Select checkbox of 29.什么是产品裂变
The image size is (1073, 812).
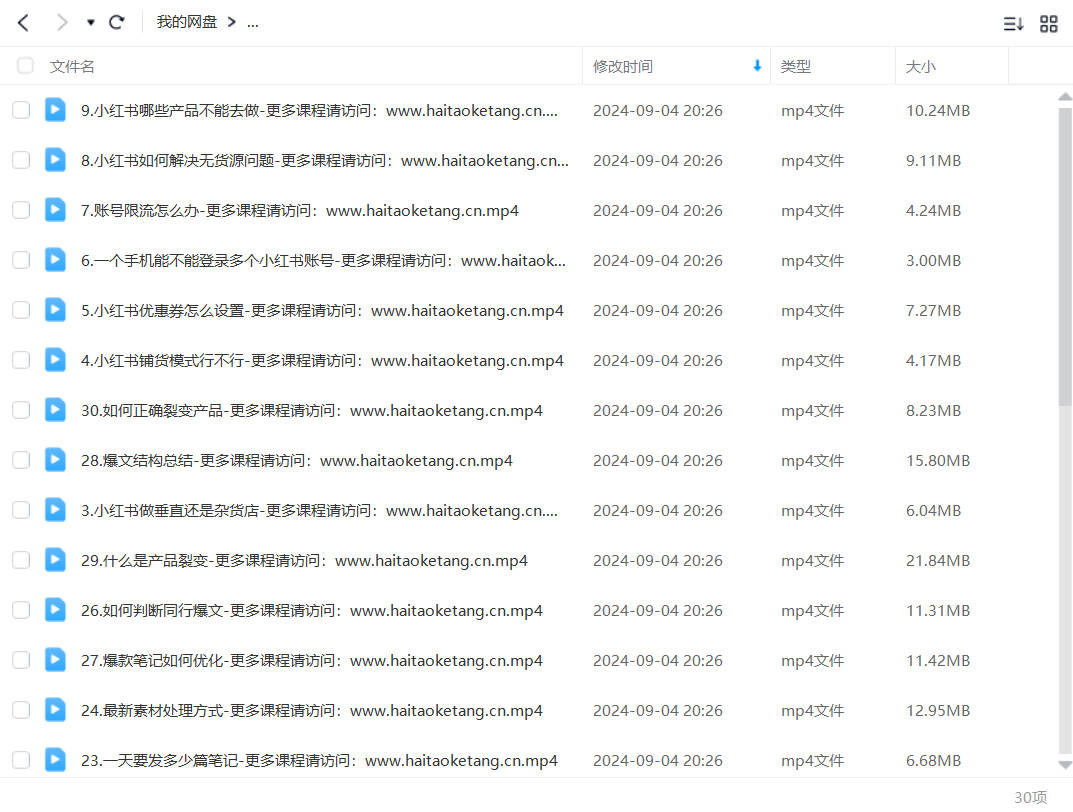21,560
